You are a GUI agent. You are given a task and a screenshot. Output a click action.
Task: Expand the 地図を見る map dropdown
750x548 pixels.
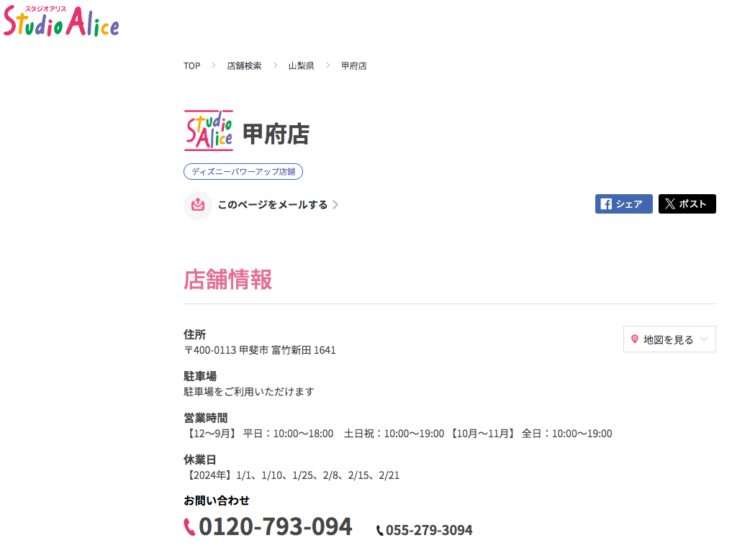(669, 340)
